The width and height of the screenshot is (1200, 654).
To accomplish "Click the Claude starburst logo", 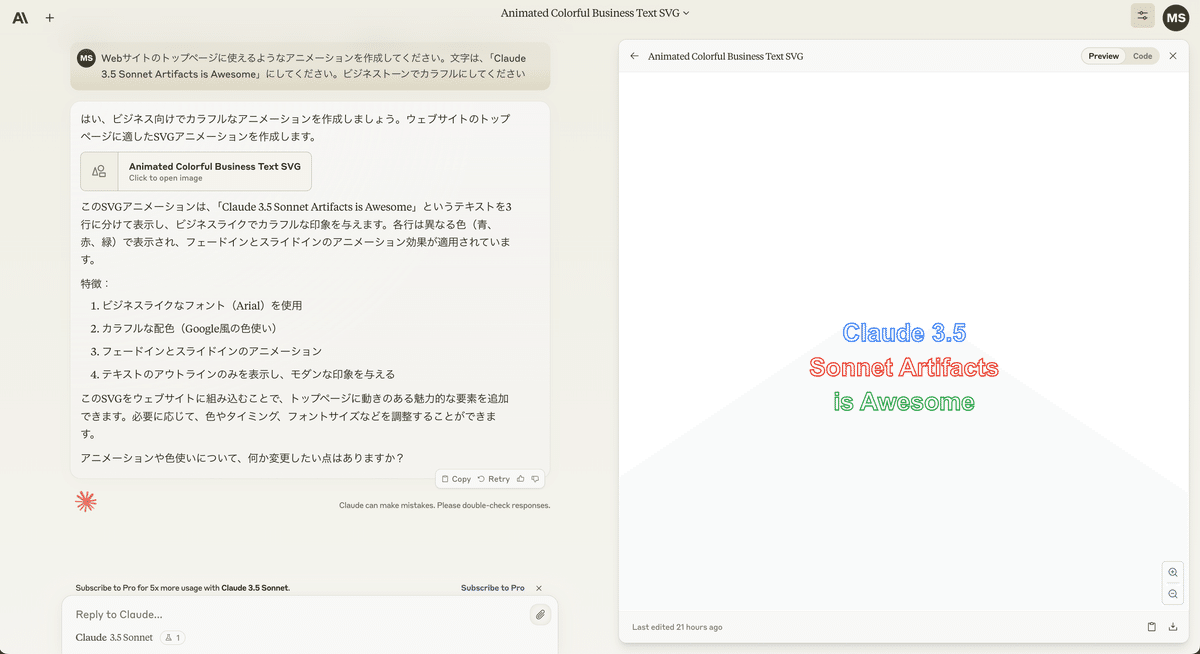I will (x=86, y=502).
